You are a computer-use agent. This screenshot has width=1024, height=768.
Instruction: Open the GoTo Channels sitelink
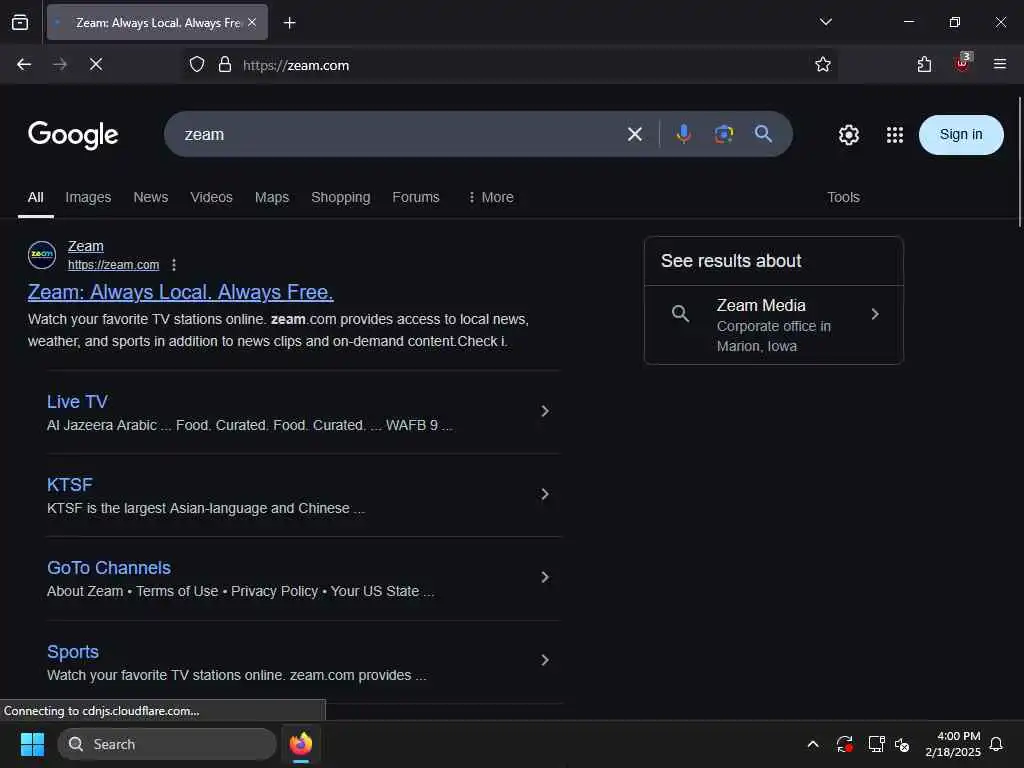[x=109, y=568]
